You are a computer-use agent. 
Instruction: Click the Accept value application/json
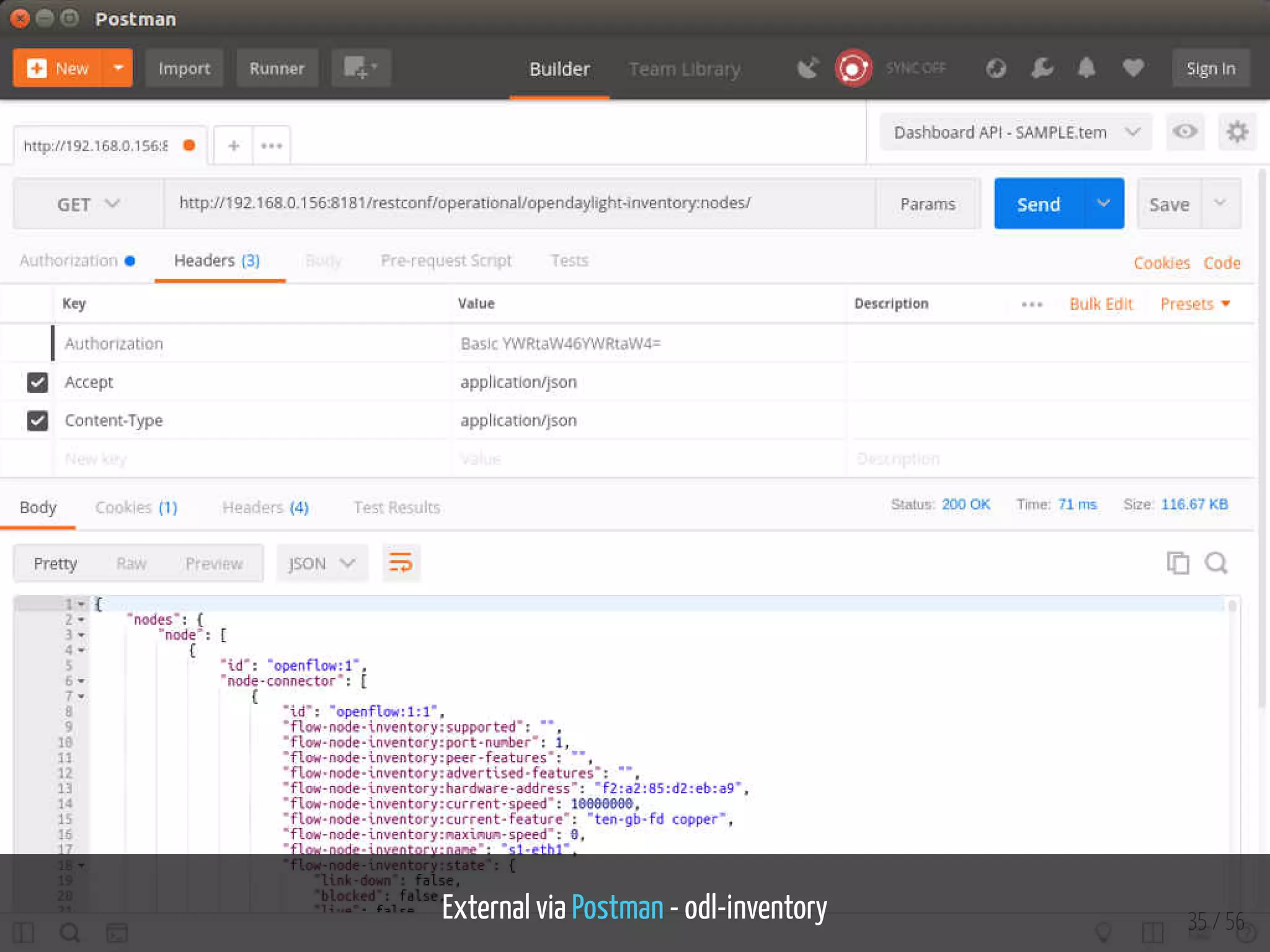518,382
